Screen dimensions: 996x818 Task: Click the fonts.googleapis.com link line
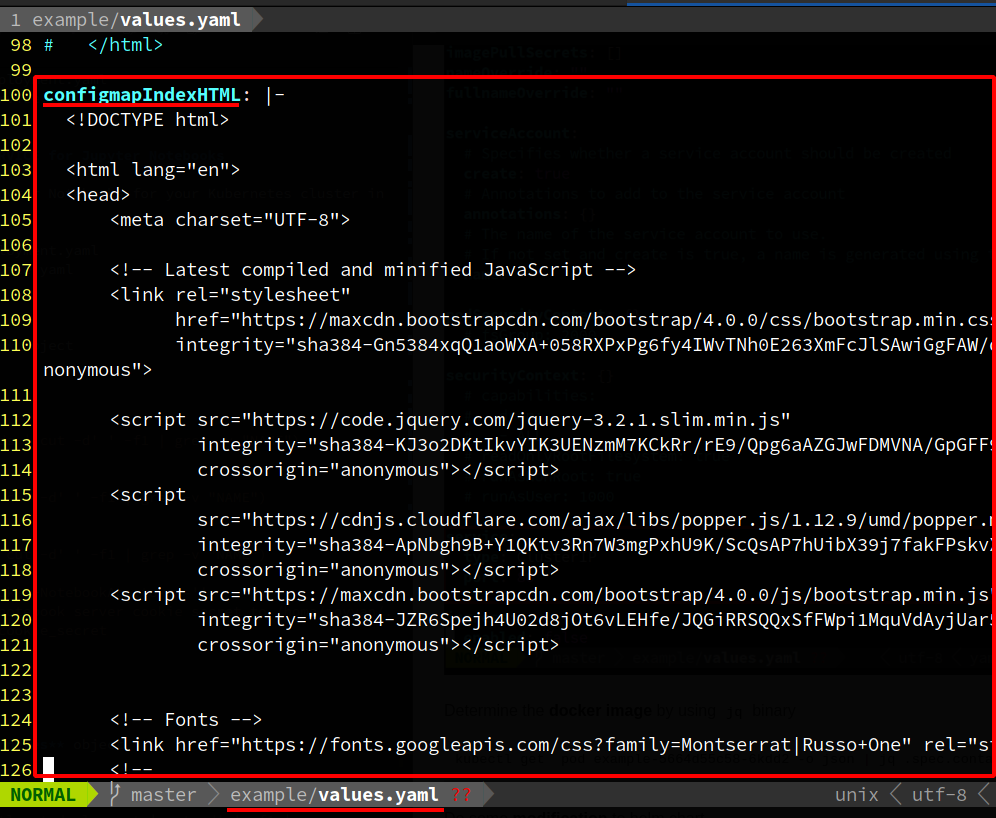pyautogui.click(x=552, y=745)
